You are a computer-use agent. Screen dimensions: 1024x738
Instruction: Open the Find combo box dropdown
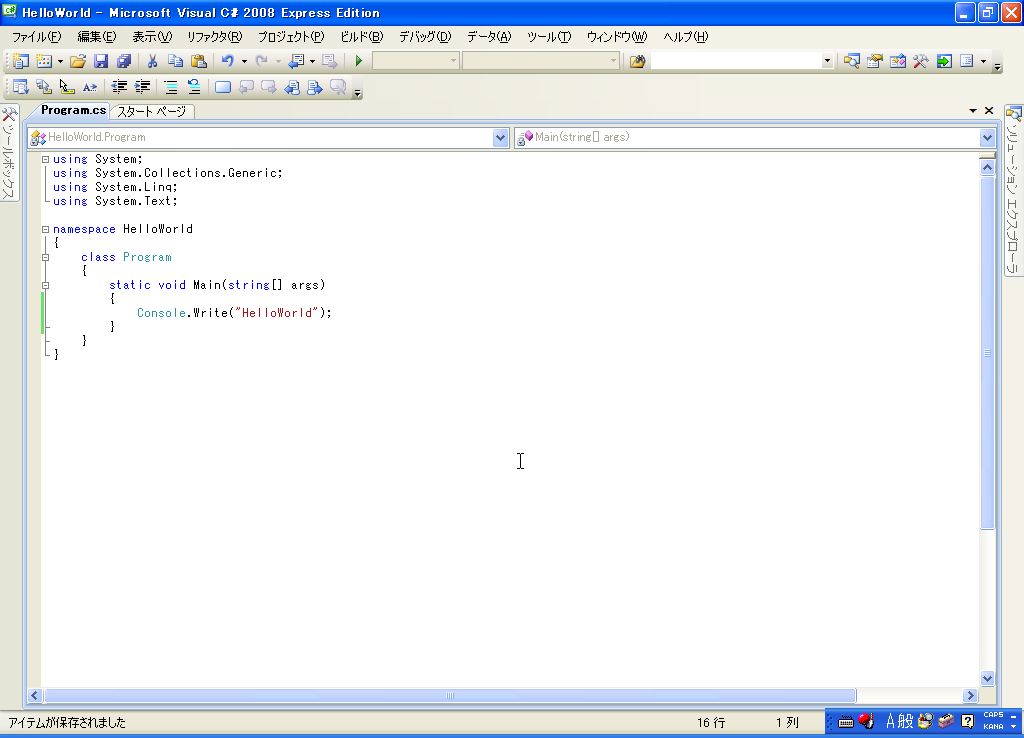pos(827,61)
